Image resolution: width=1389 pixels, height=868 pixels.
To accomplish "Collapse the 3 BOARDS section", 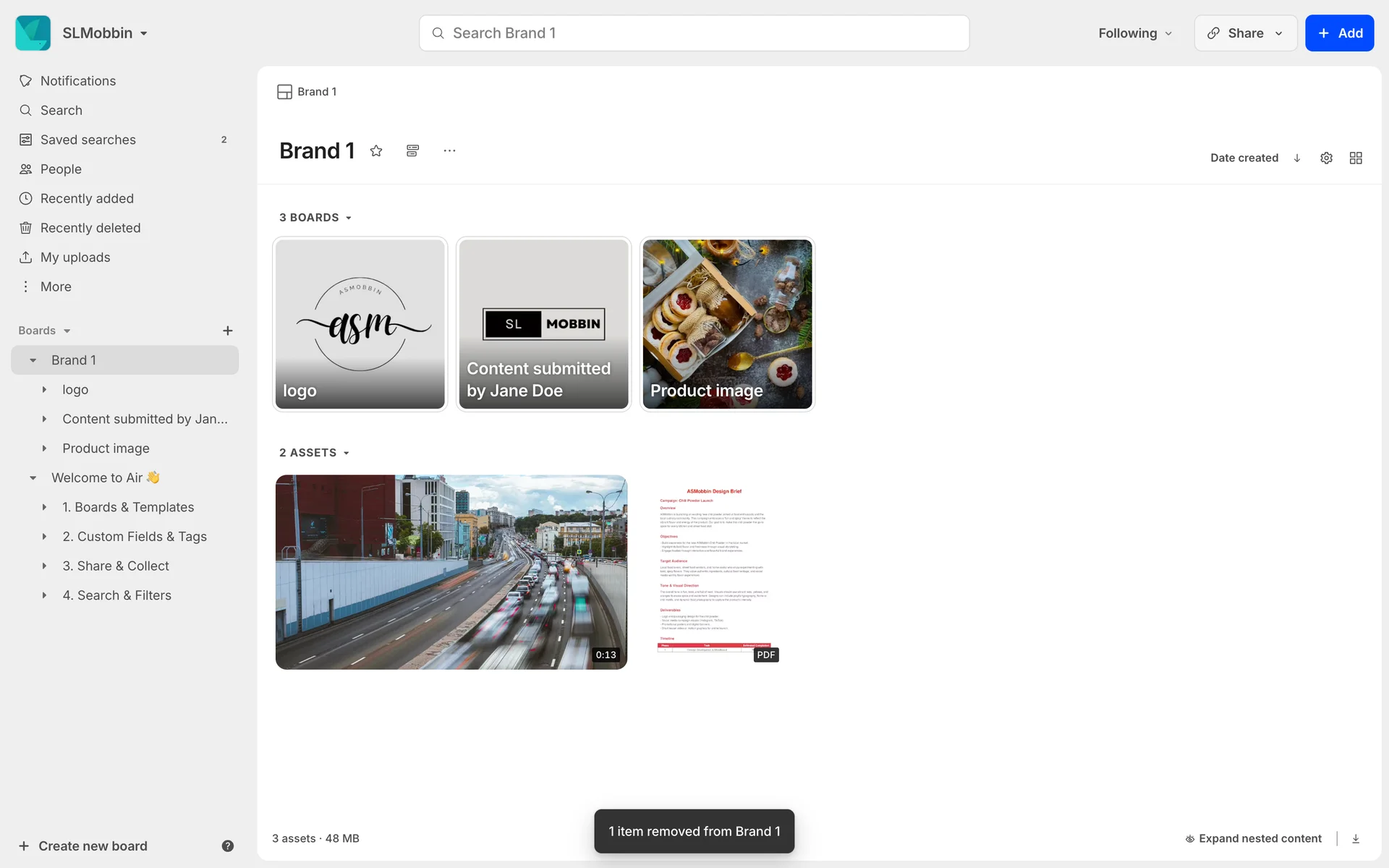I will pos(315,218).
